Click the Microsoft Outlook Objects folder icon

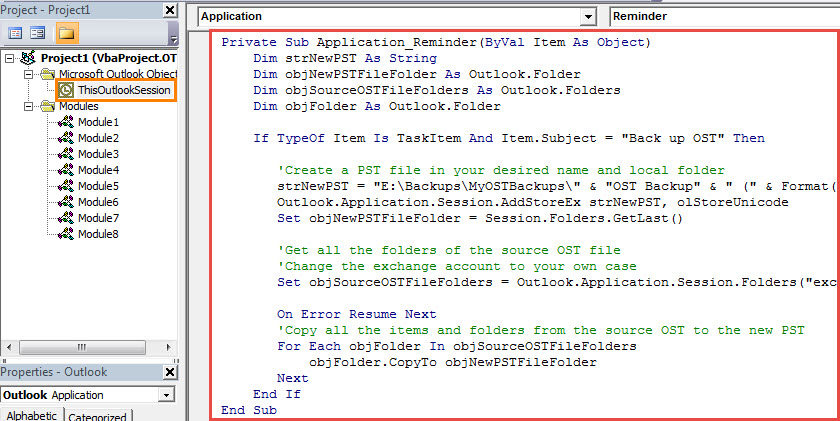point(48,74)
